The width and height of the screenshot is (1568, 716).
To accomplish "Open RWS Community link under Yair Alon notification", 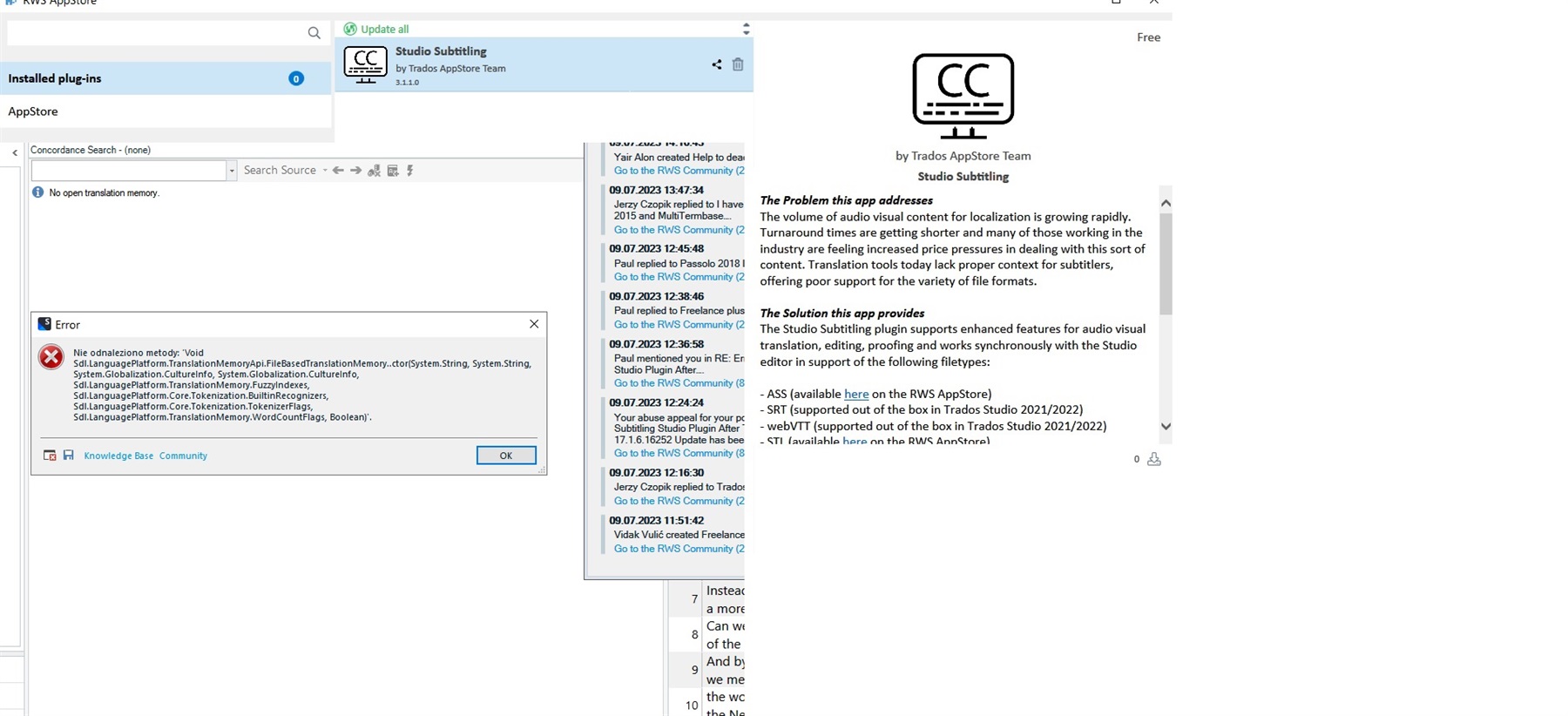I will [679, 171].
